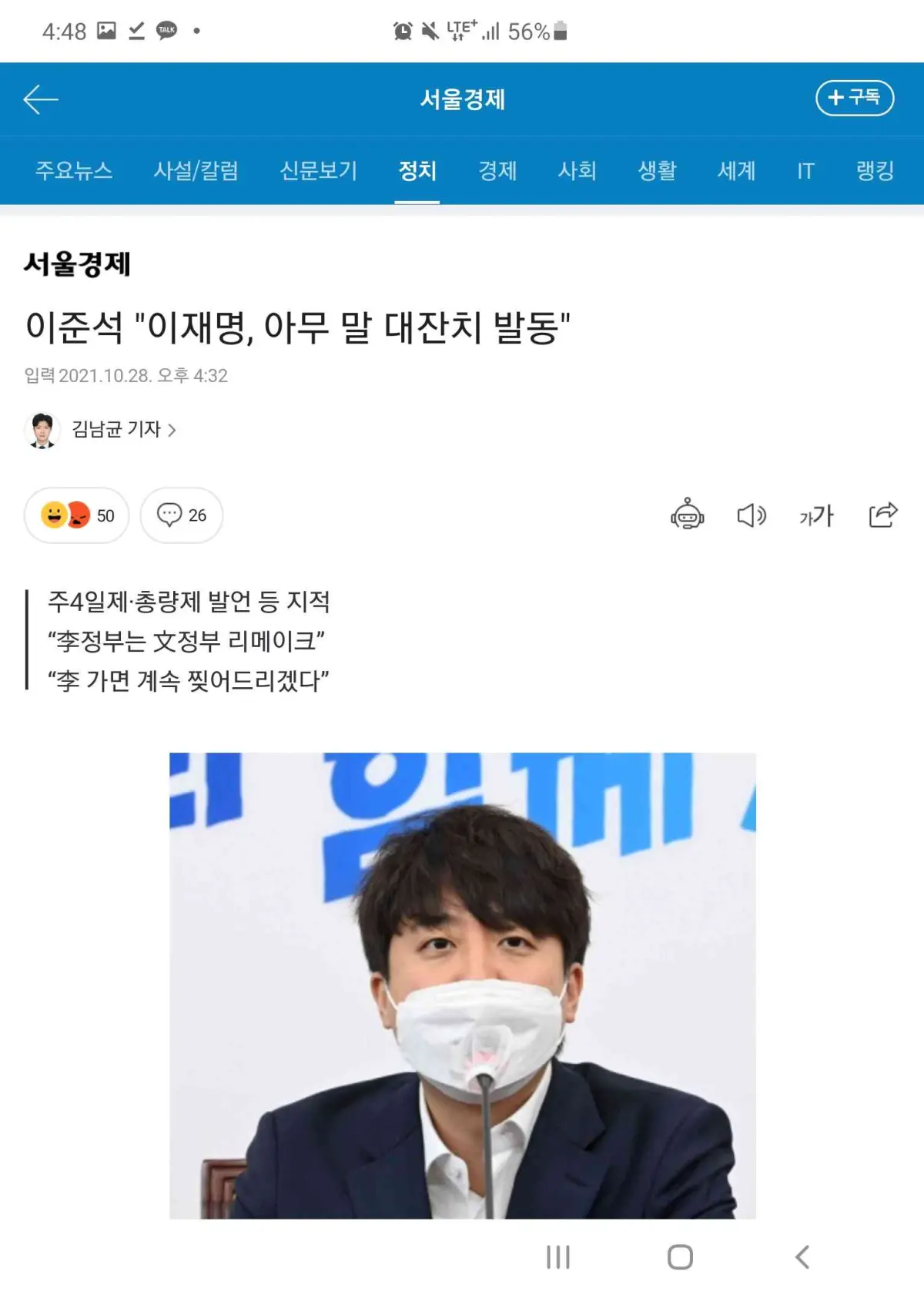The height and width of the screenshot is (1295, 924).
Task: Tap reporter 김남균 profile picture
Action: click(42, 430)
